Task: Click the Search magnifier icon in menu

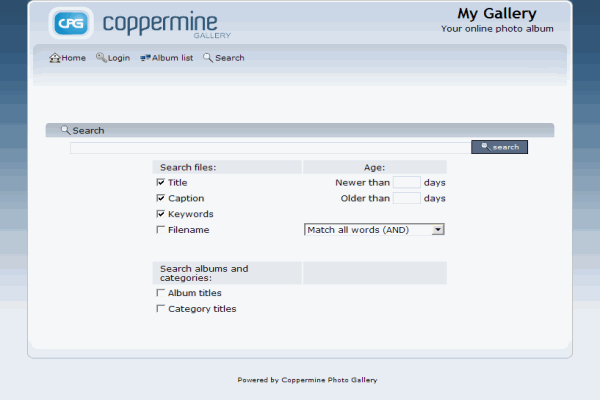Action: [208, 58]
